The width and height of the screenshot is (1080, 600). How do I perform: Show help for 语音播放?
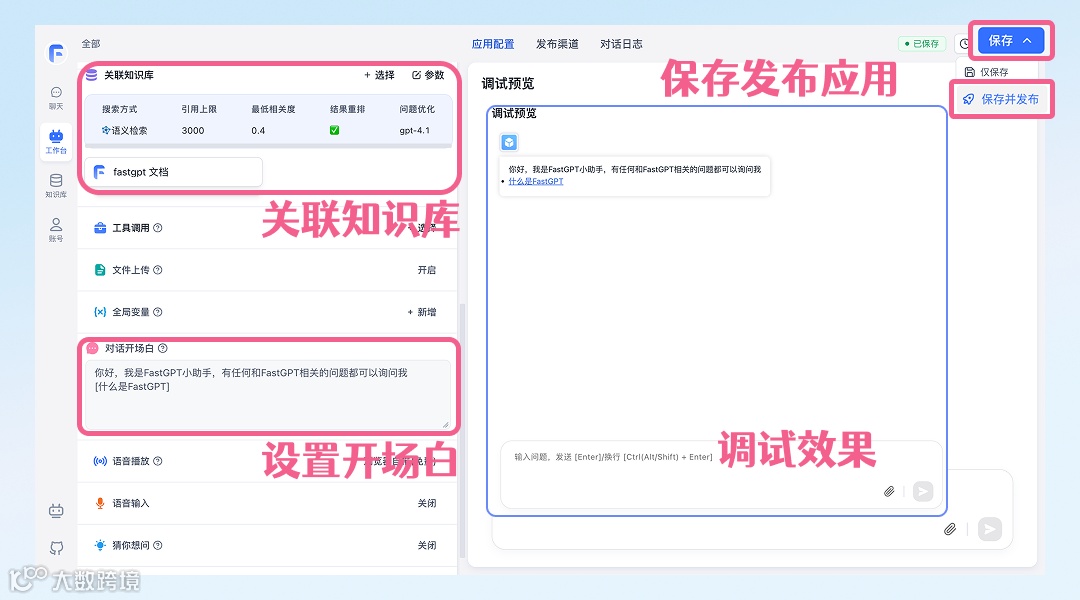[x=158, y=461]
